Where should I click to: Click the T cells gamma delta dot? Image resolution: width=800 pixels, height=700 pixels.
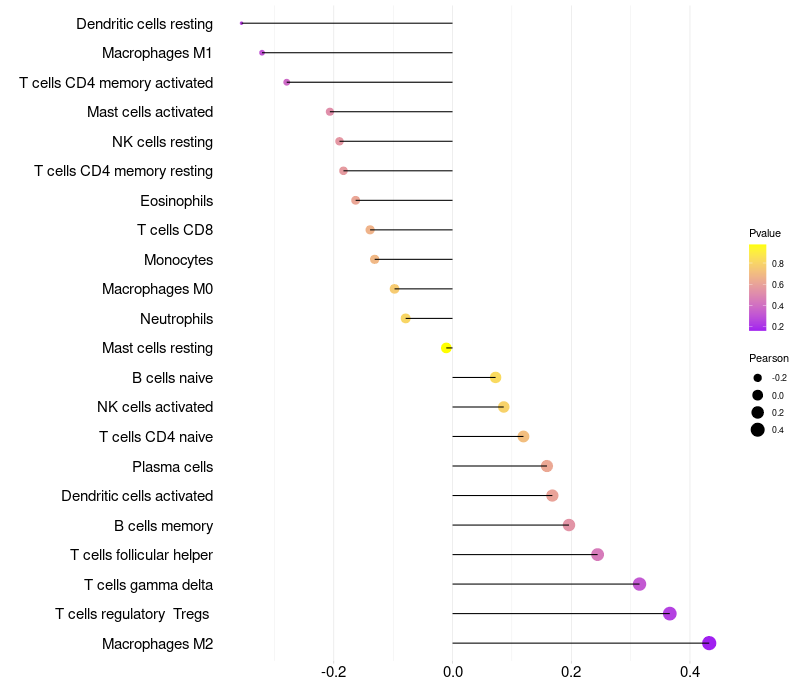click(x=640, y=584)
